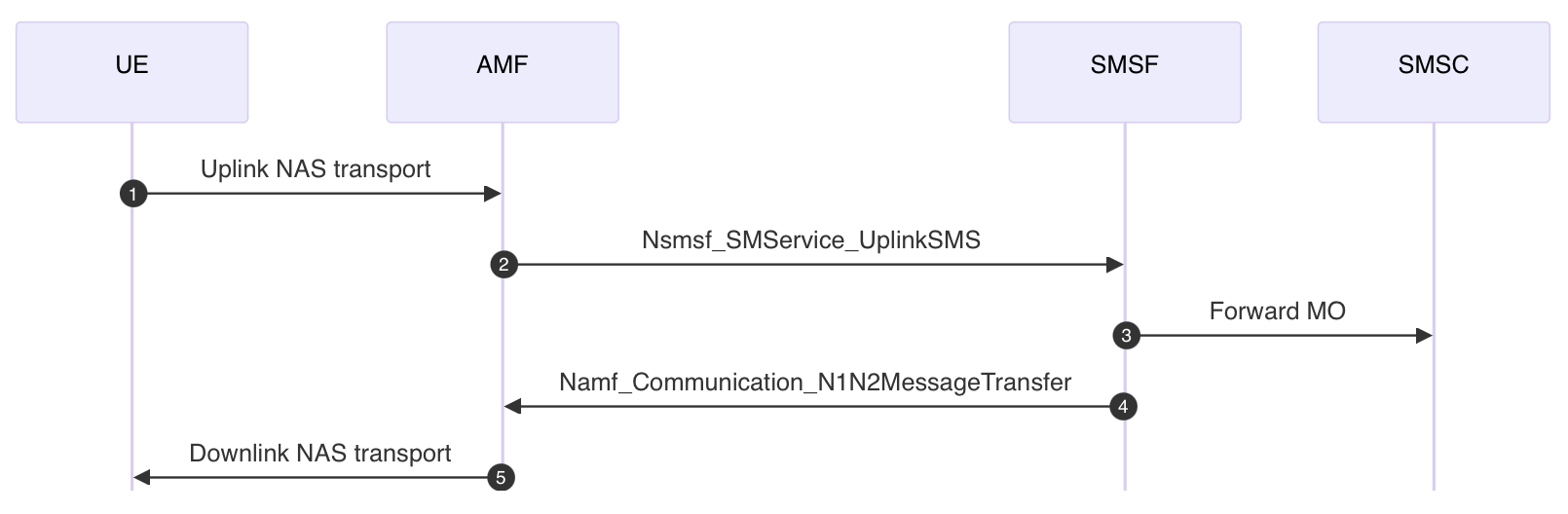Viewport: 1568px width, 514px height.
Task: Select the UE participant box
Action: [132, 72]
